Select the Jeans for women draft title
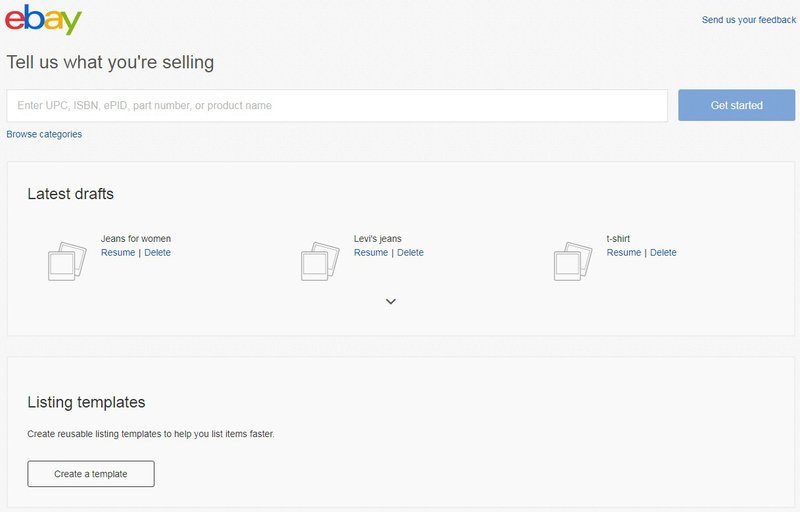The width and height of the screenshot is (800, 512). click(x=136, y=239)
